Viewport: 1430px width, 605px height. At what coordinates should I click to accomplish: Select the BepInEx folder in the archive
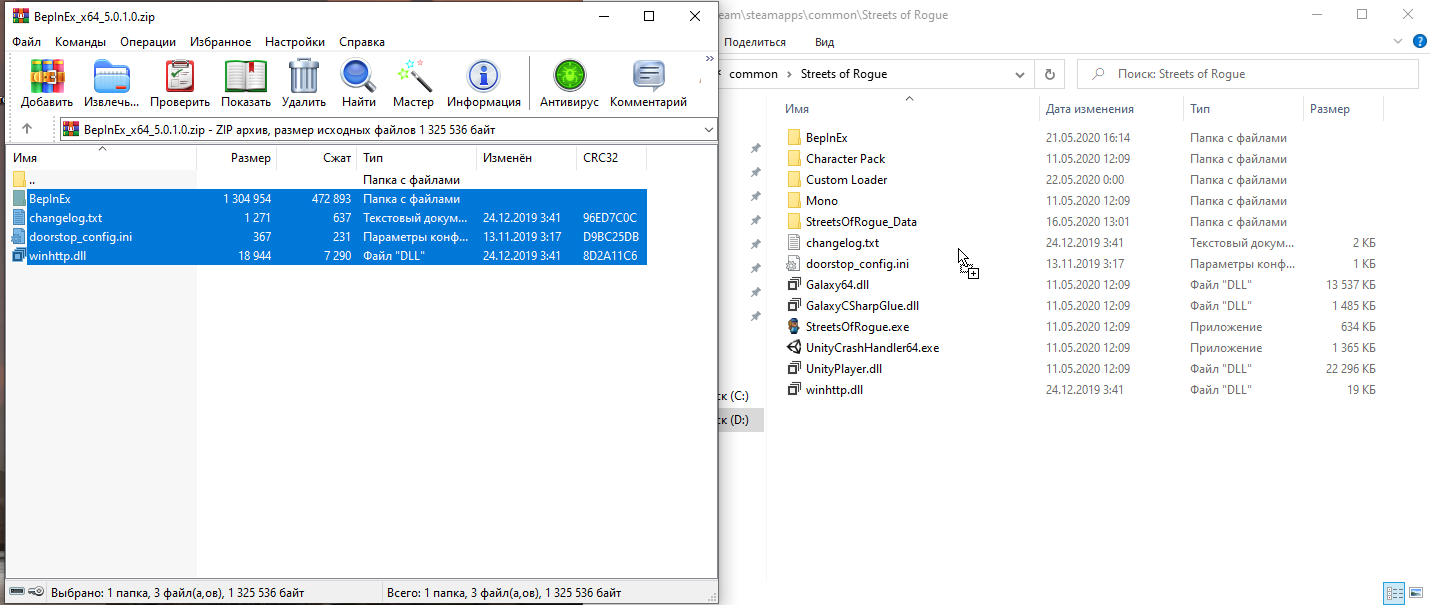click(328, 199)
